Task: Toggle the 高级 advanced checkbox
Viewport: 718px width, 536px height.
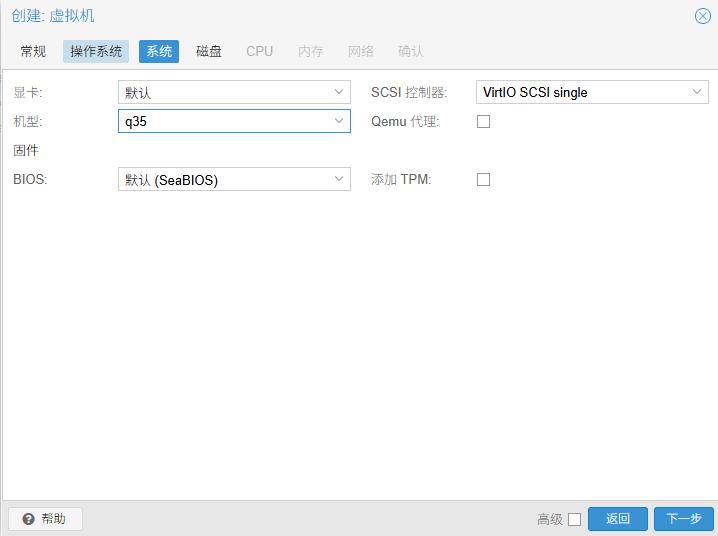Action: point(574,519)
